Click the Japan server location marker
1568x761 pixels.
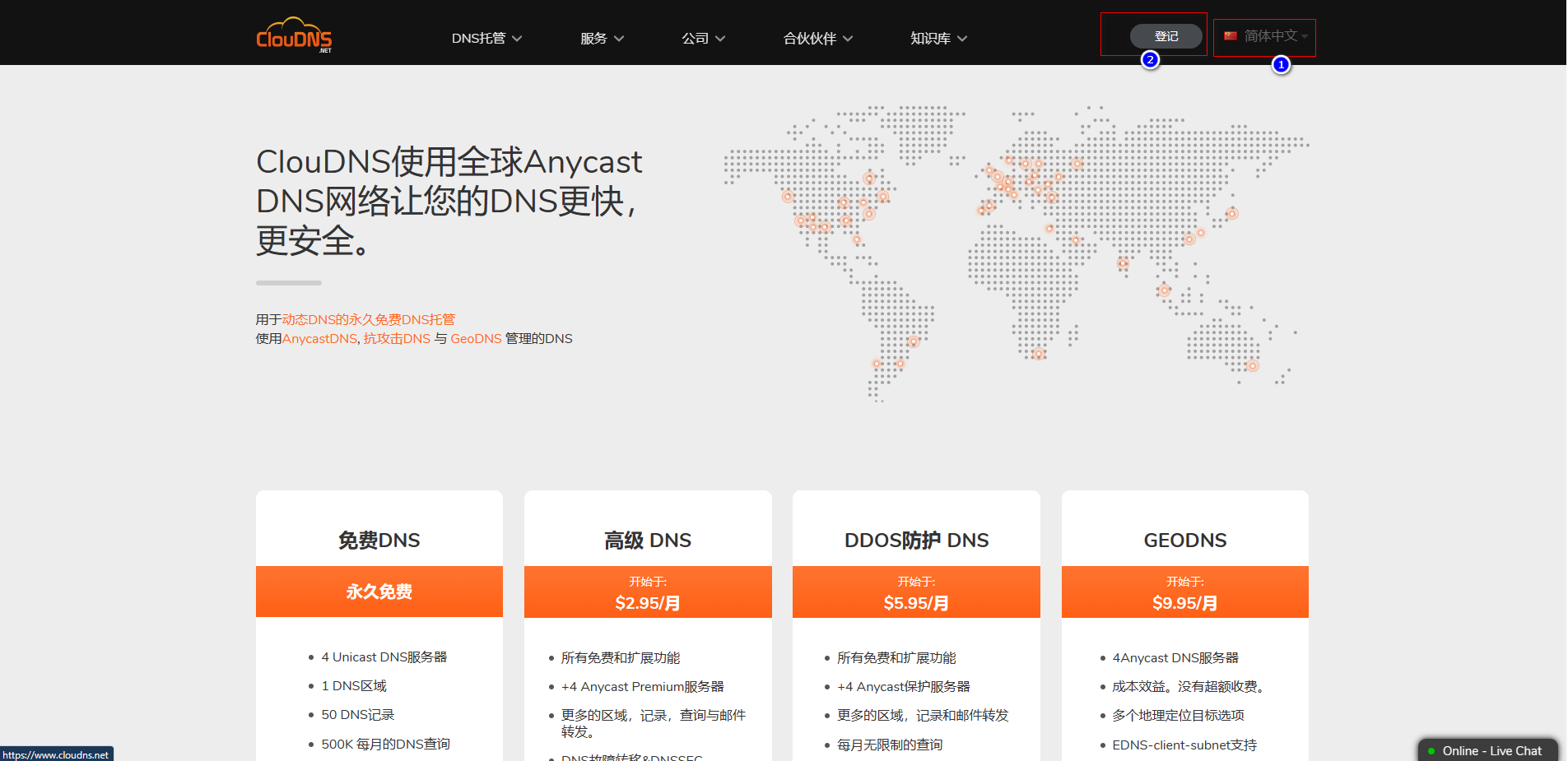[x=1232, y=214]
